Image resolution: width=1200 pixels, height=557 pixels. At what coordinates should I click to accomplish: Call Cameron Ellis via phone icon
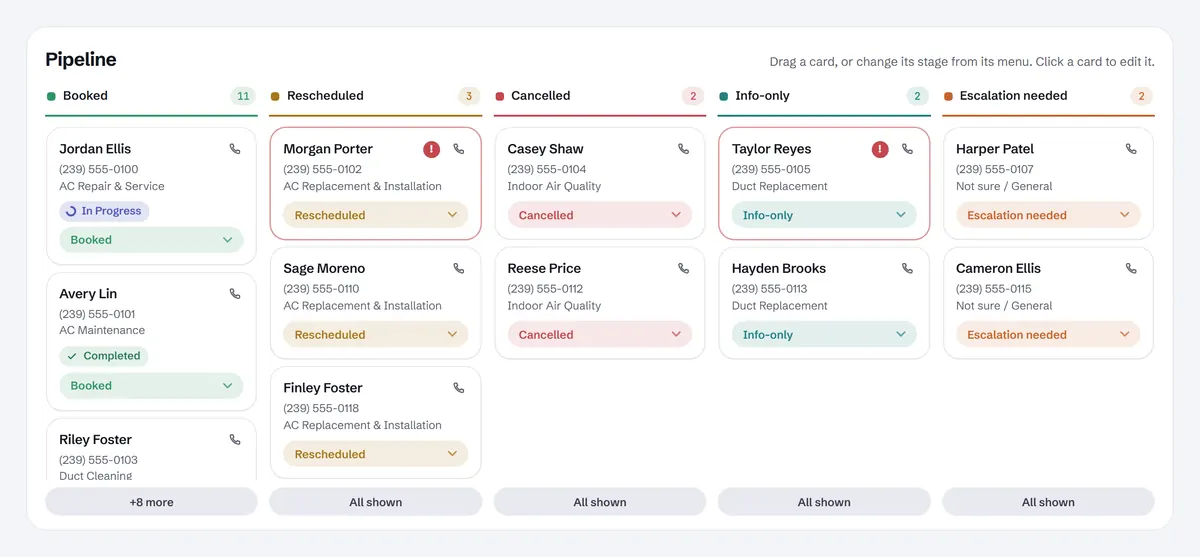1132,269
